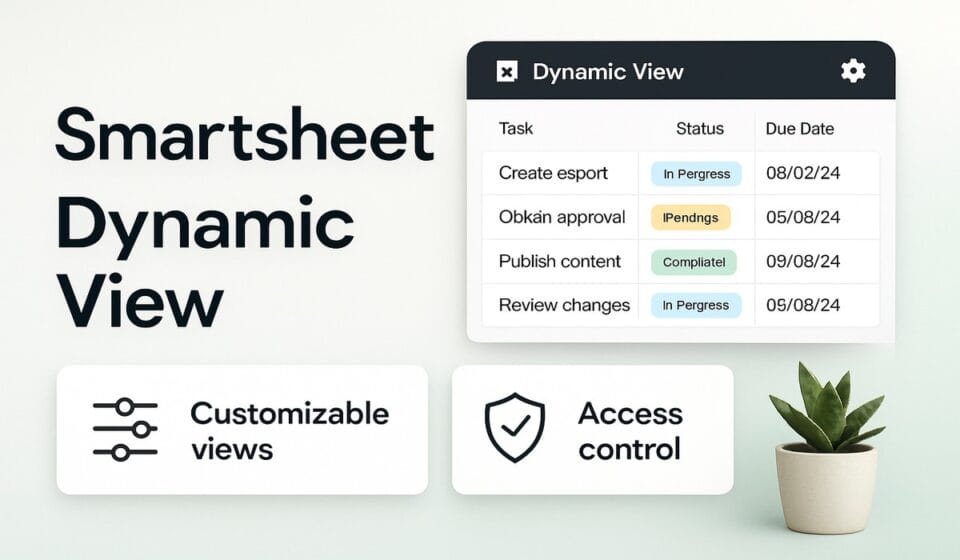The width and height of the screenshot is (960, 560).
Task: Click In Pergress badge for Review changes
Action: (696, 305)
